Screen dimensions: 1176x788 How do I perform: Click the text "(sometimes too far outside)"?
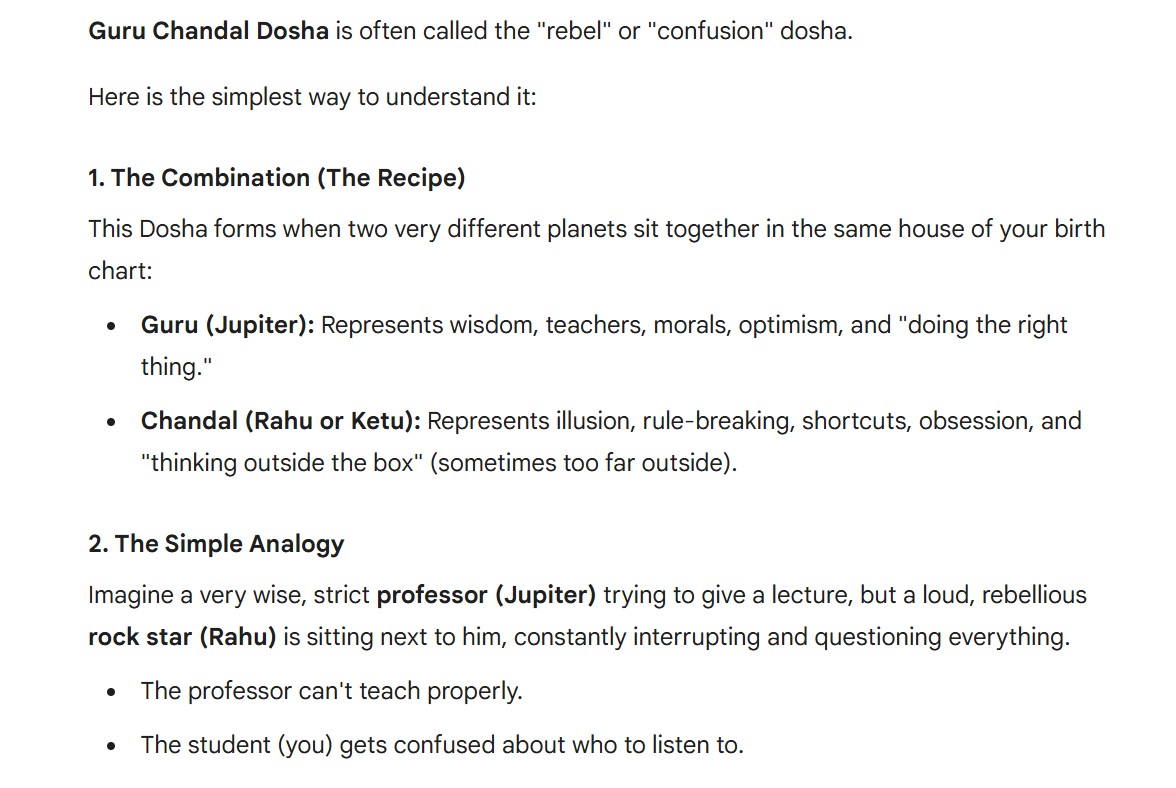(582, 463)
